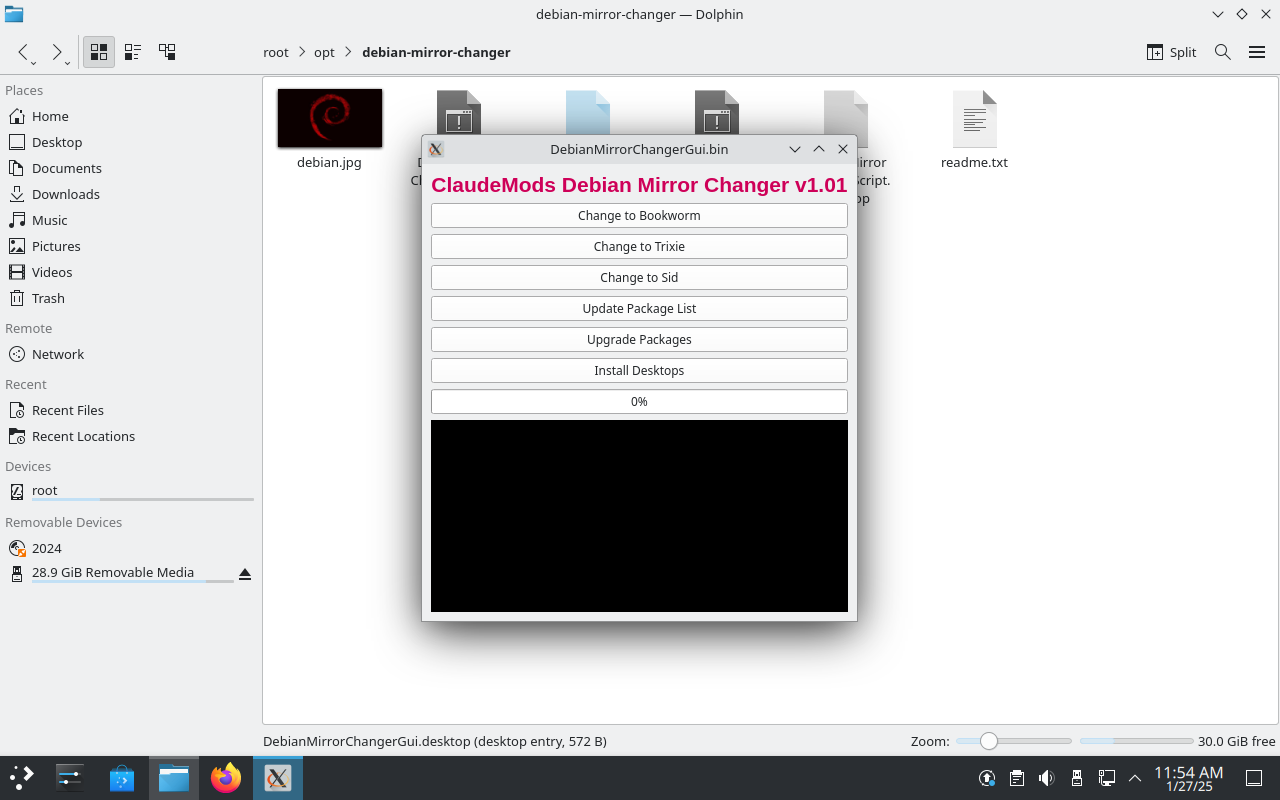Open removable devices tray icon
The width and height of the screenshot is (1280, 800).
click(x=1076, y=778)
